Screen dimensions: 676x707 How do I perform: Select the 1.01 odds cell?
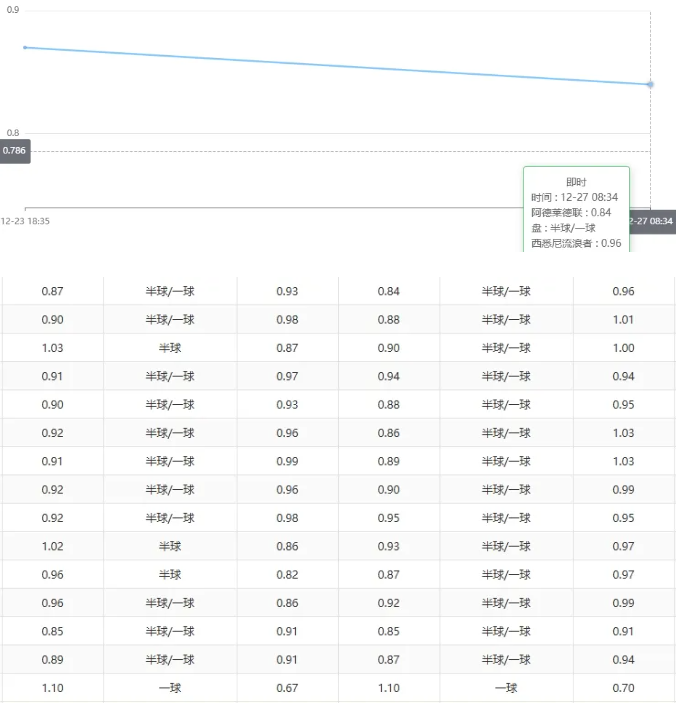coord(623,320)
